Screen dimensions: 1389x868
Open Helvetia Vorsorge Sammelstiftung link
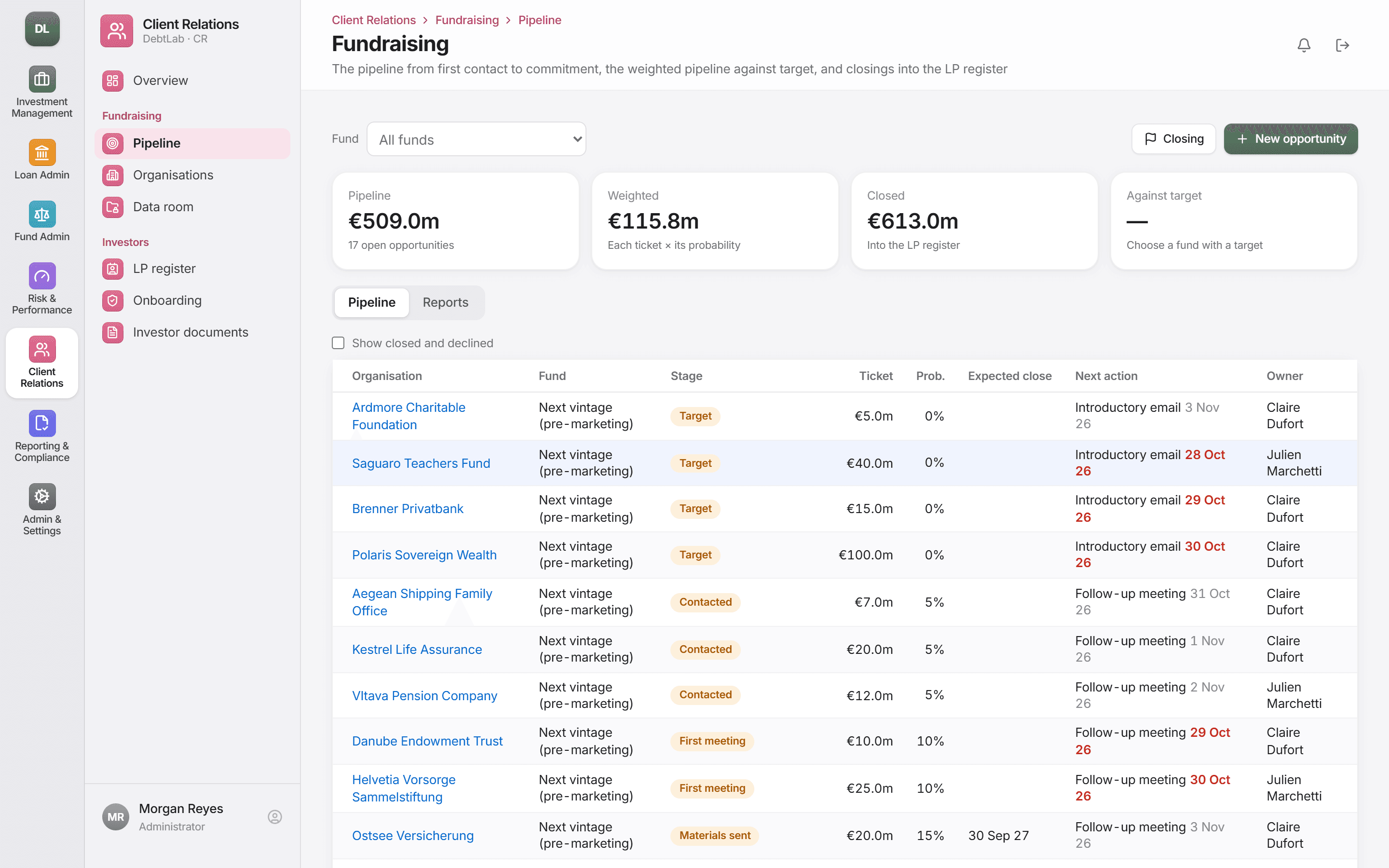point(404,788)
